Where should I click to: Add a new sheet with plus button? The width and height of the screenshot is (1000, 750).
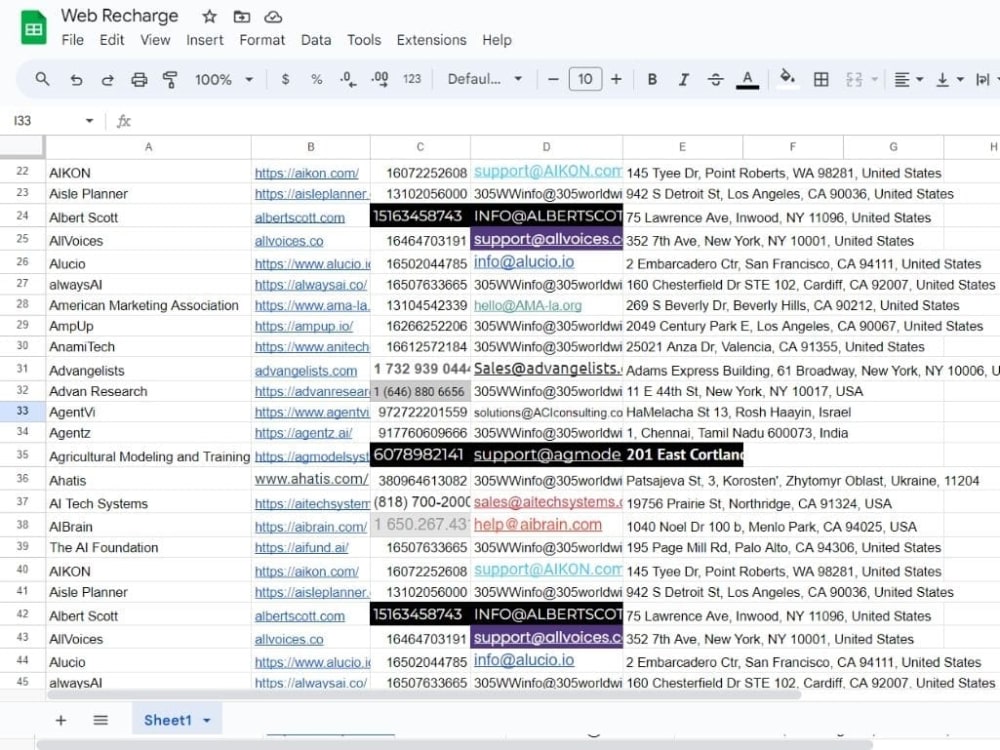tap(61, 720)
